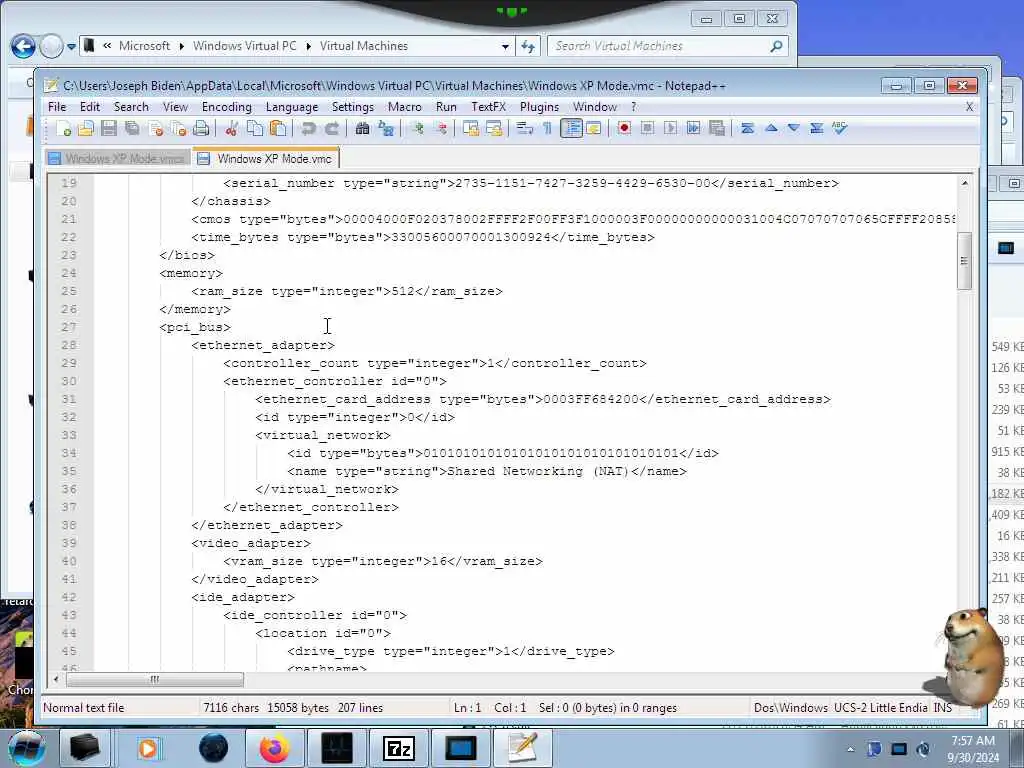Click the Windows Virtual PC breadcrumb
The image size is (1024, 768).
tap(244, 46)
